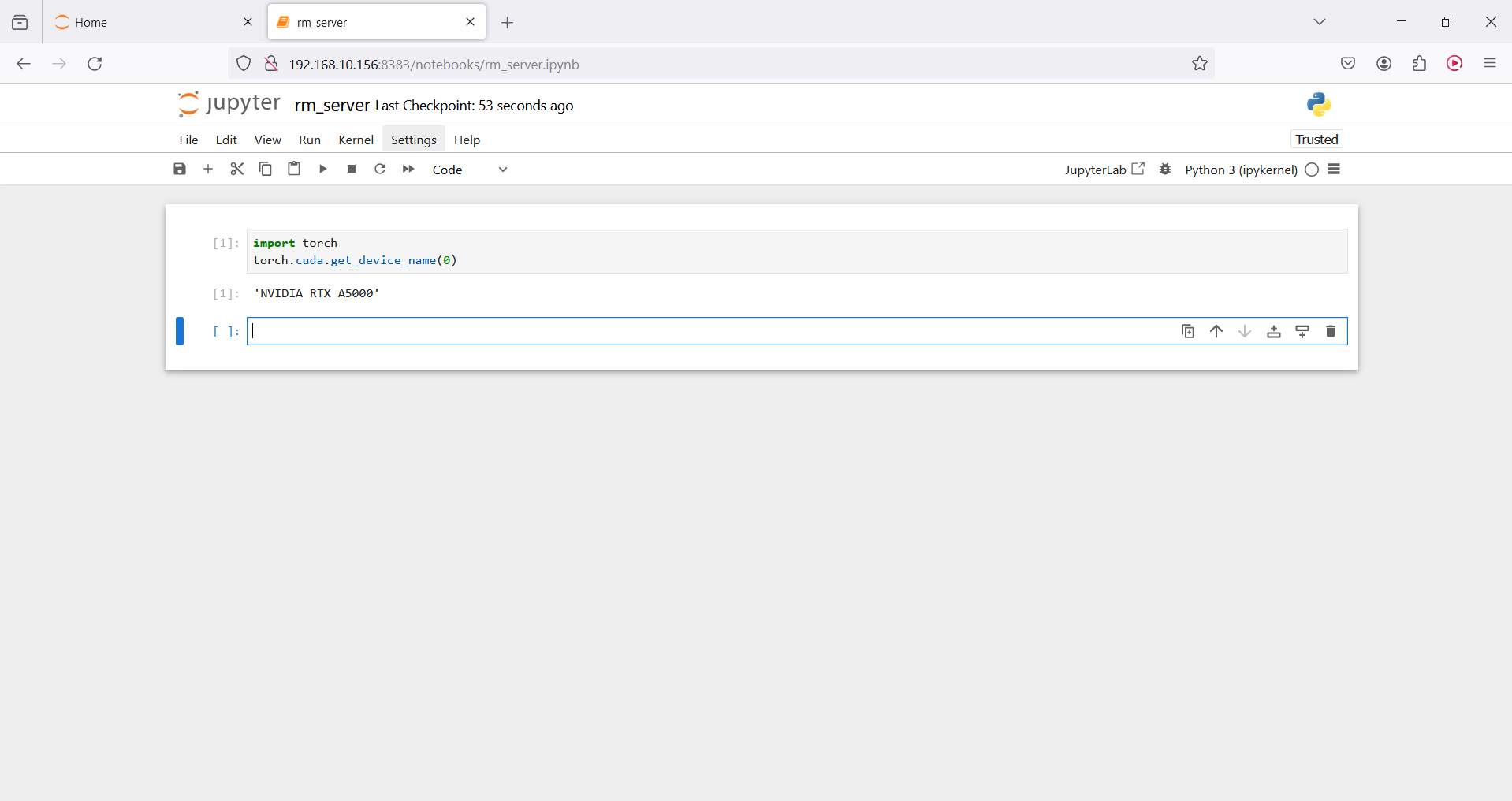The width and height of the screenshot is (1512, 801).
Task: Copy the selected cell from the toolbar
Action: click(266, 169)
